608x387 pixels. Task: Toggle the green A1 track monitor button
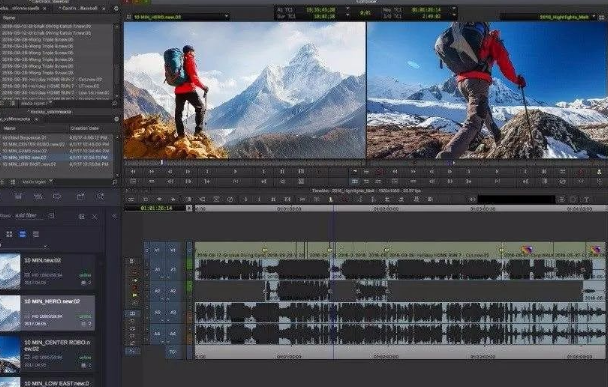tap(190, 264)
